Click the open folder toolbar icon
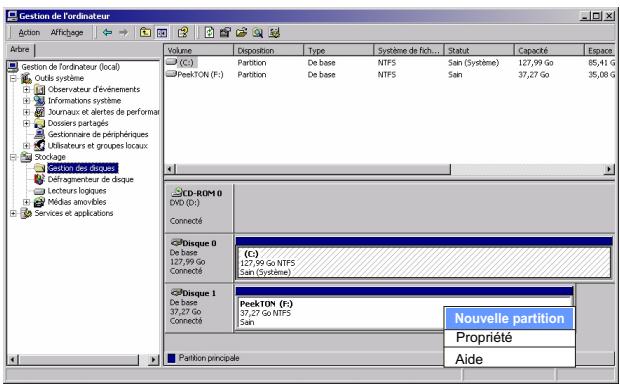The image size is (620, 385). click(x=241, y=32)
